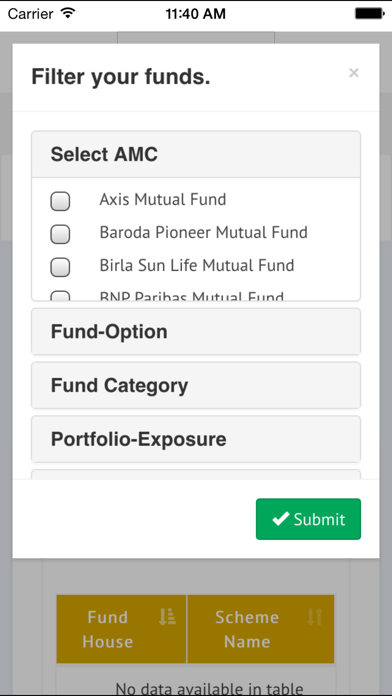Expand the Fund Category section
The image size is (392, 696).
pos(196,385)
